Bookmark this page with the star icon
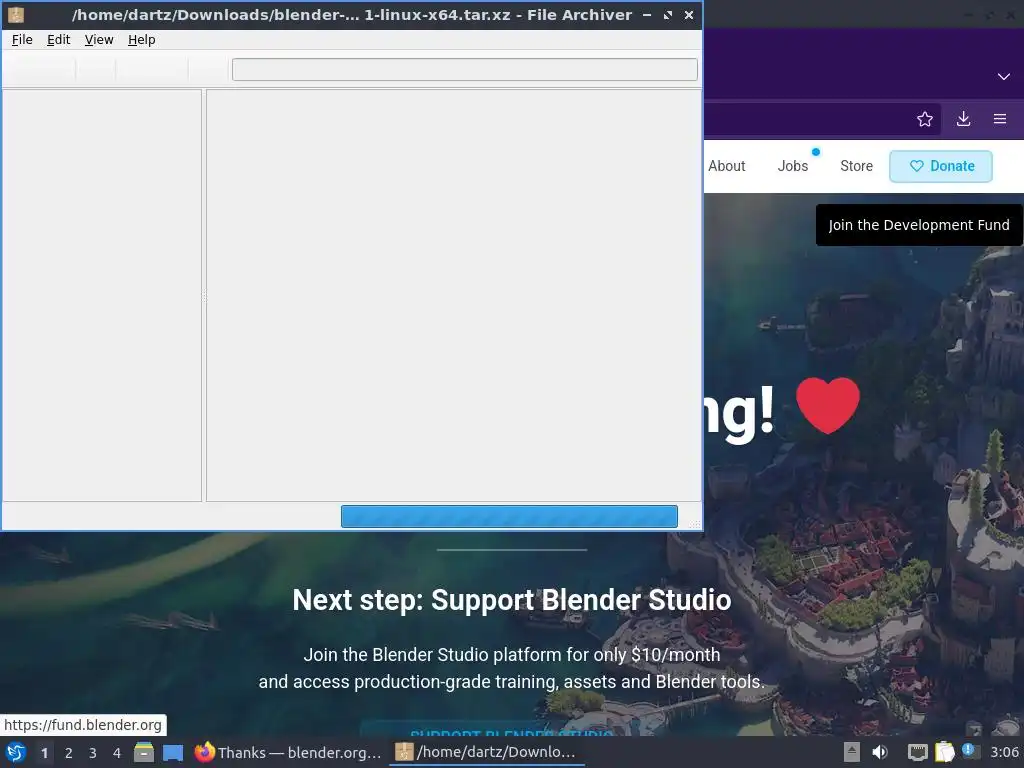The image size is (1024, 768). (924, 119)
